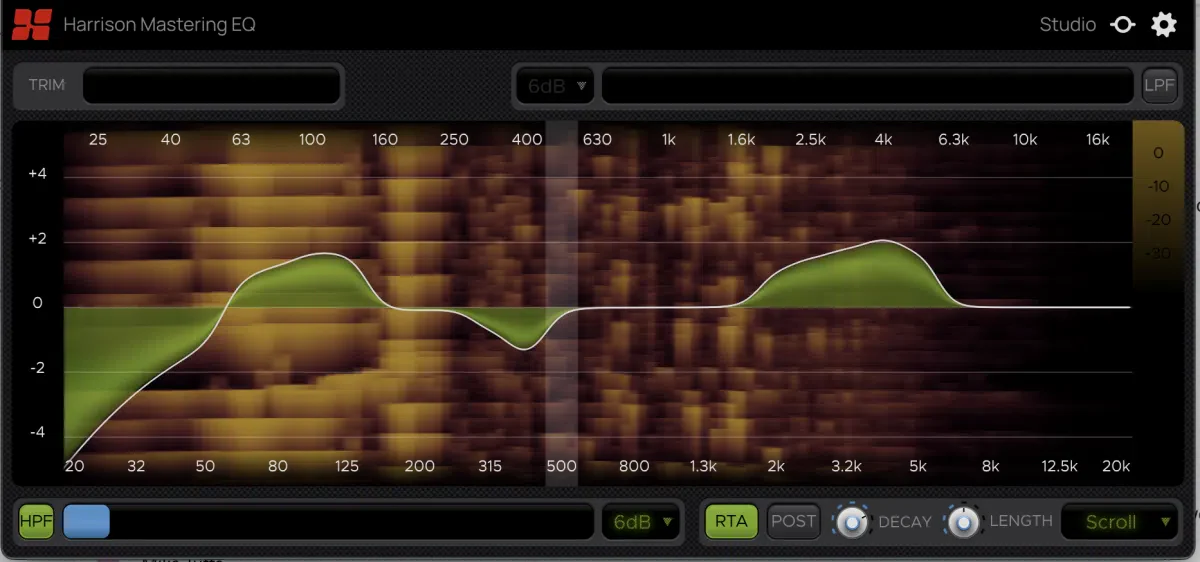Image resolution: width=1200 pixels, height=562 pixels.
Task: Open the HPF 6dB slope dropdown
Action: pos(641,521)
